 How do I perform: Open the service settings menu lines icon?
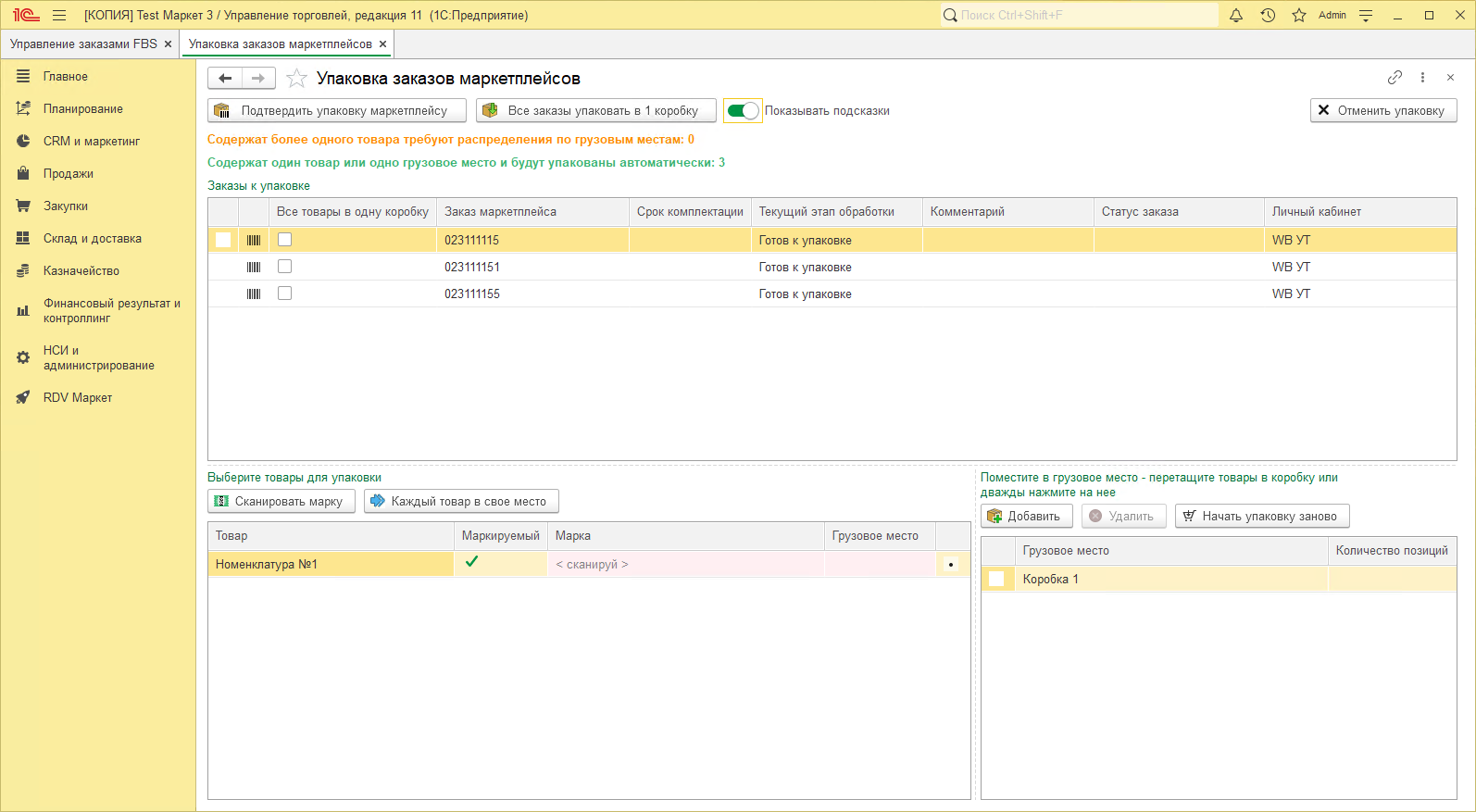pos(1366,15)
